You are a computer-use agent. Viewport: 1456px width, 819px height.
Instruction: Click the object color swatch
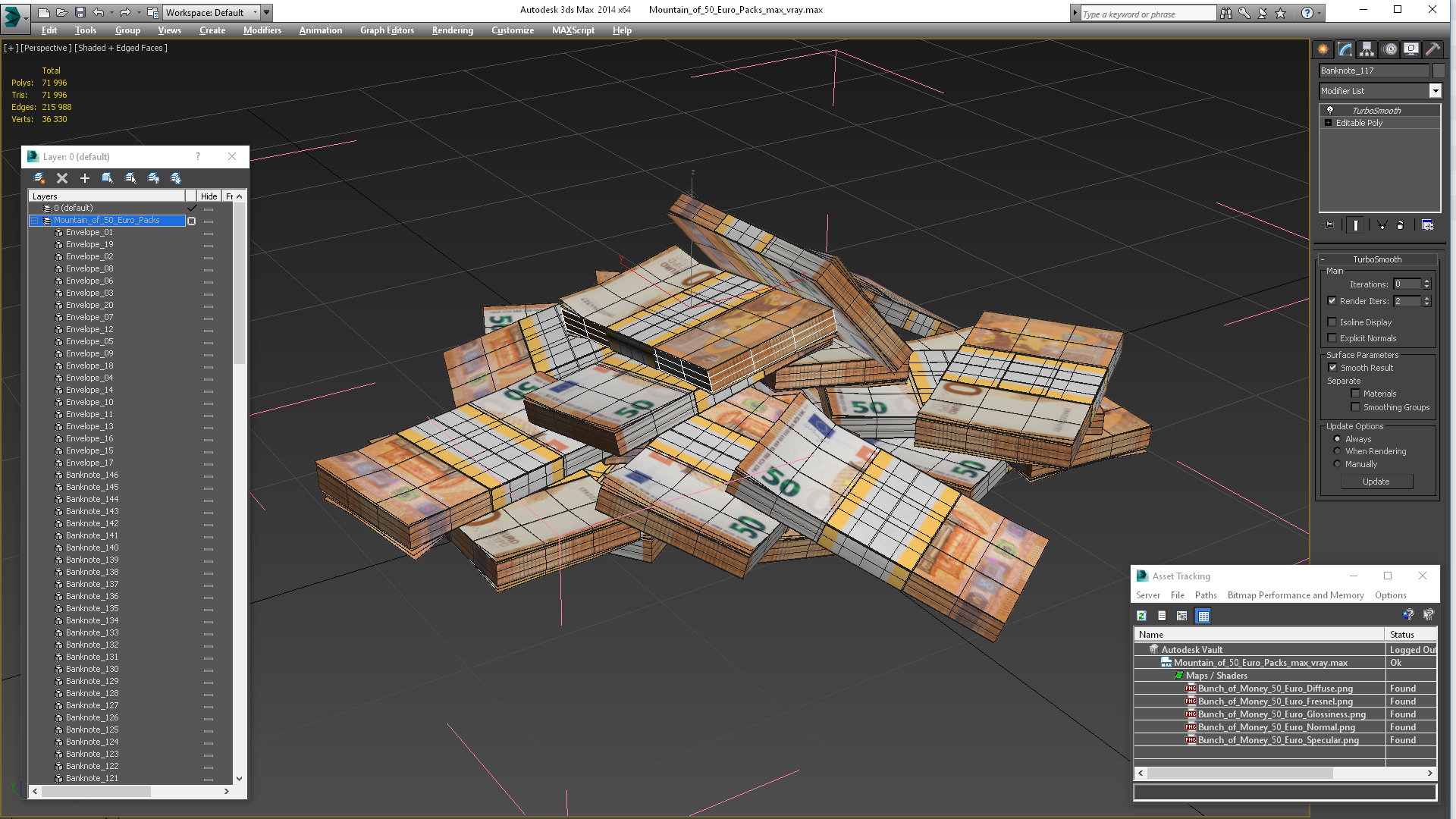1439,71
